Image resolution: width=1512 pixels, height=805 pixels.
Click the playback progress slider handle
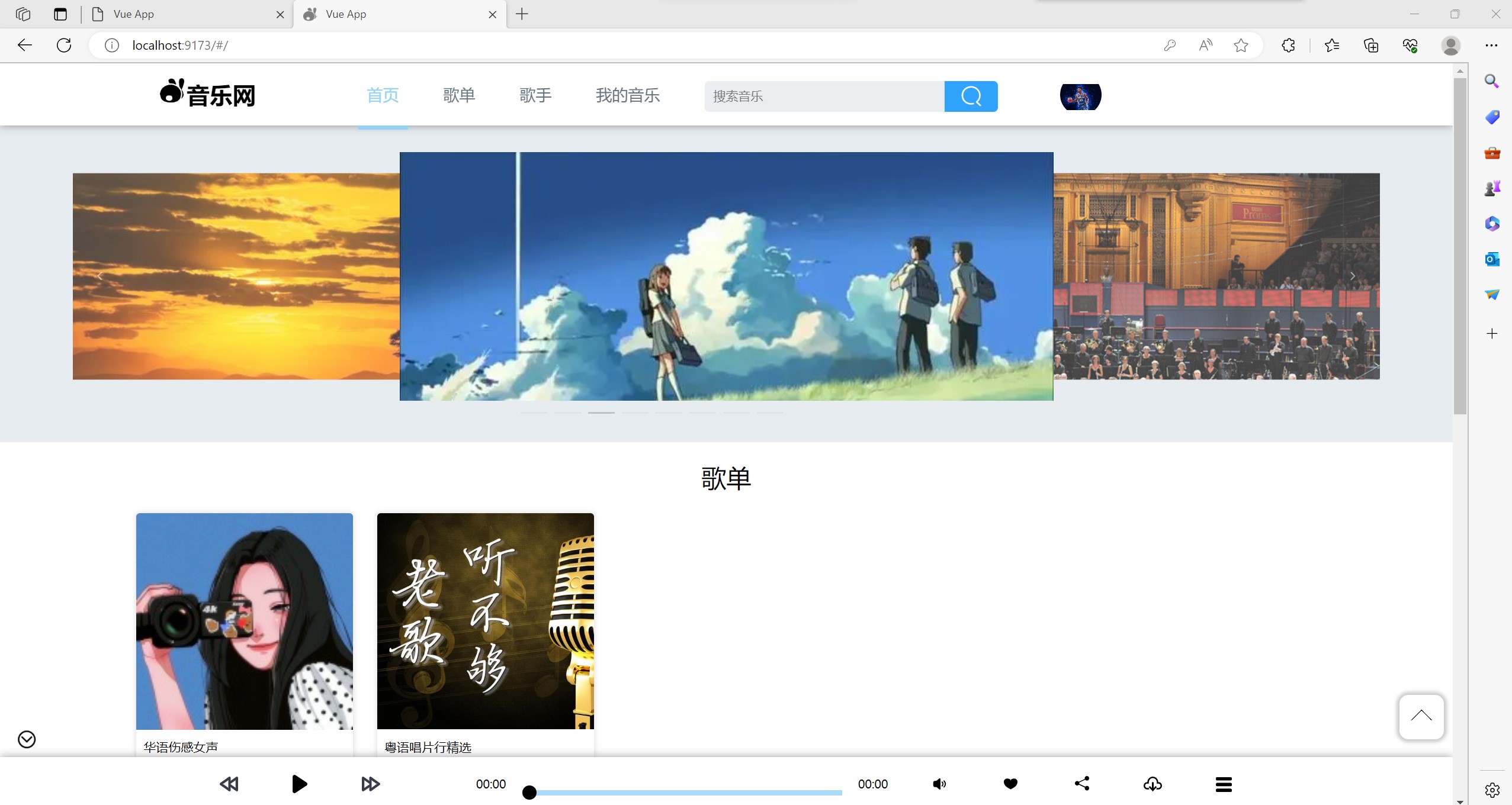(x=529, y=792)
